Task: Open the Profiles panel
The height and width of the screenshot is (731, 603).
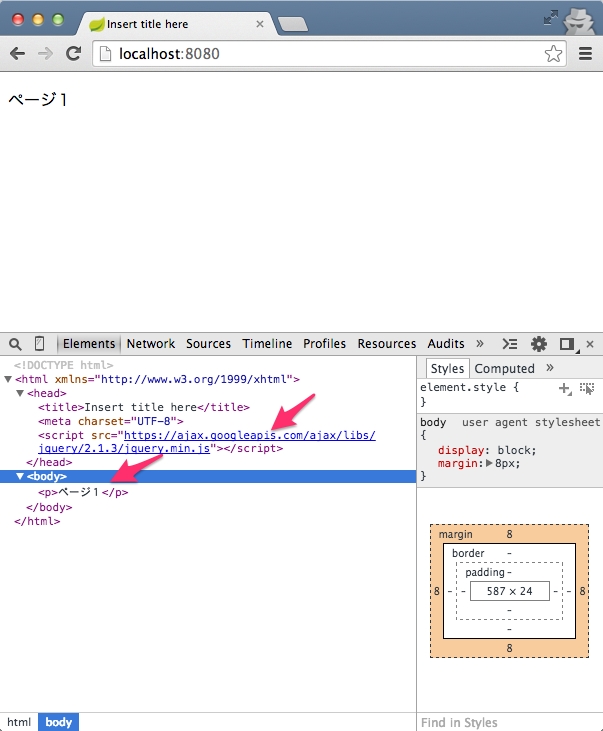Action: pos(324,344)
